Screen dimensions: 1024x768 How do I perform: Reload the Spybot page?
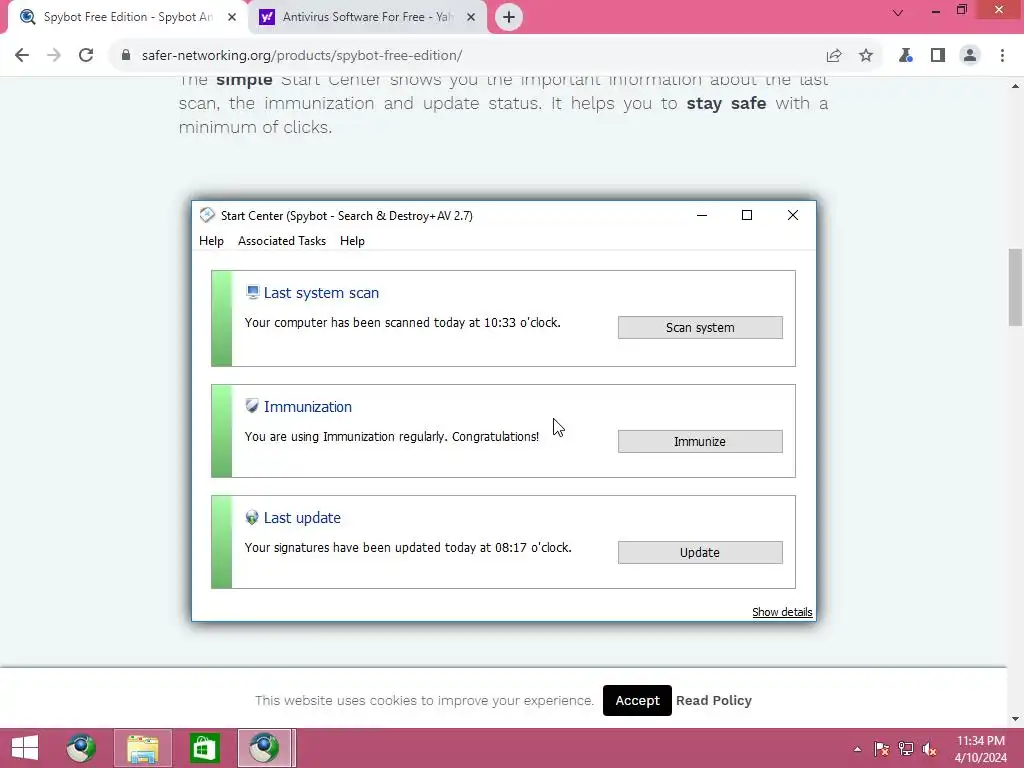pyautogui.click(x=86, y=56)
